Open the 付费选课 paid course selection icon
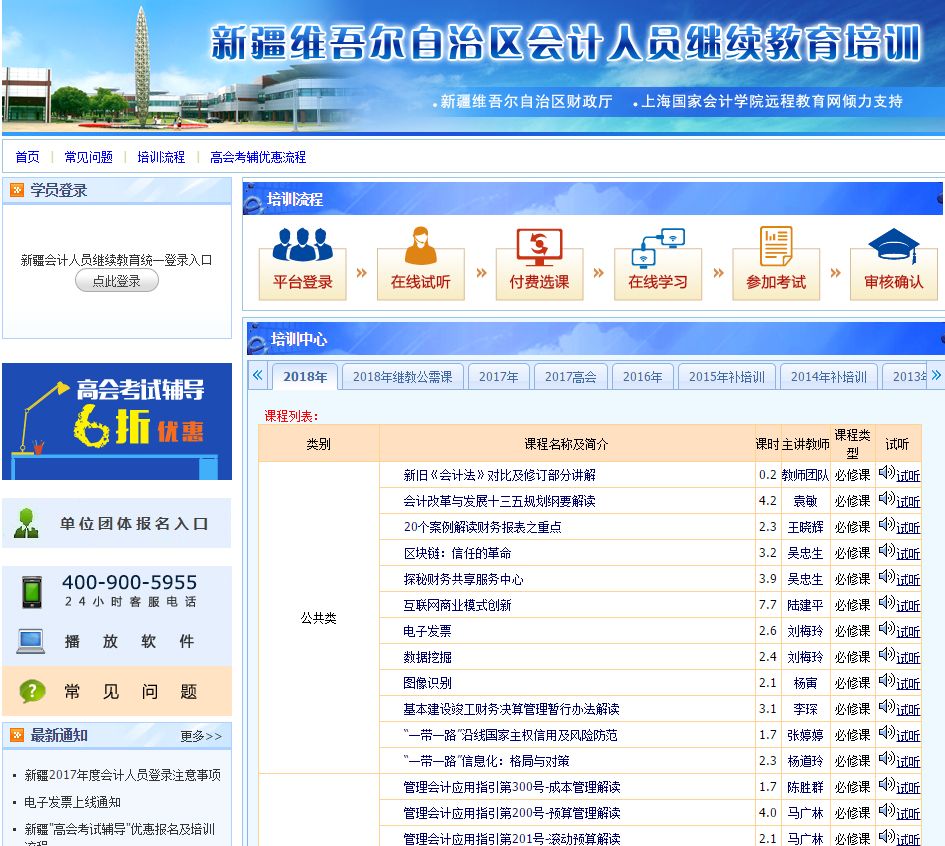 coord(539,246)
